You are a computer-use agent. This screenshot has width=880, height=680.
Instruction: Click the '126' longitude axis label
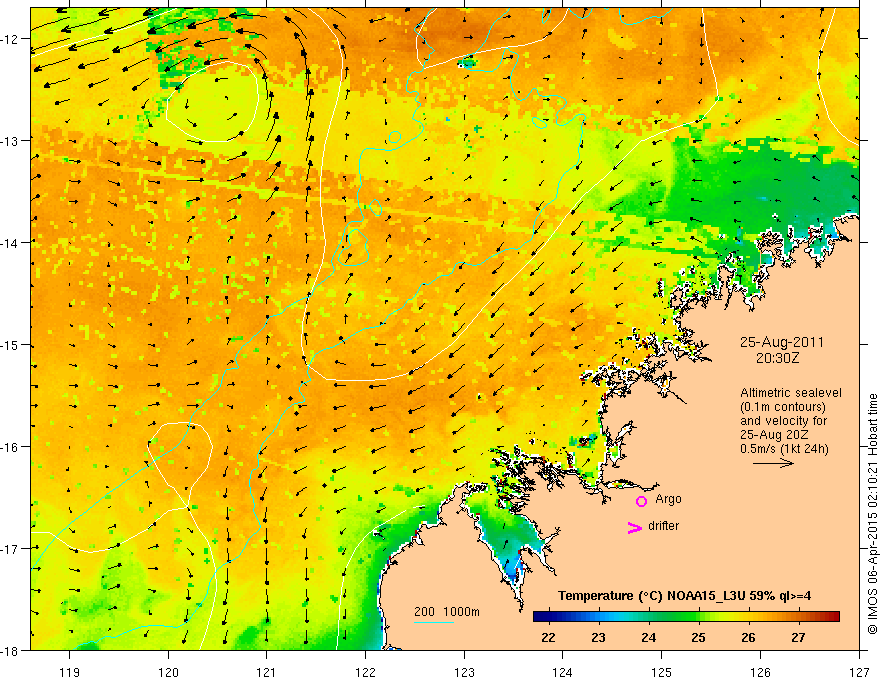(x=760, y=672)
